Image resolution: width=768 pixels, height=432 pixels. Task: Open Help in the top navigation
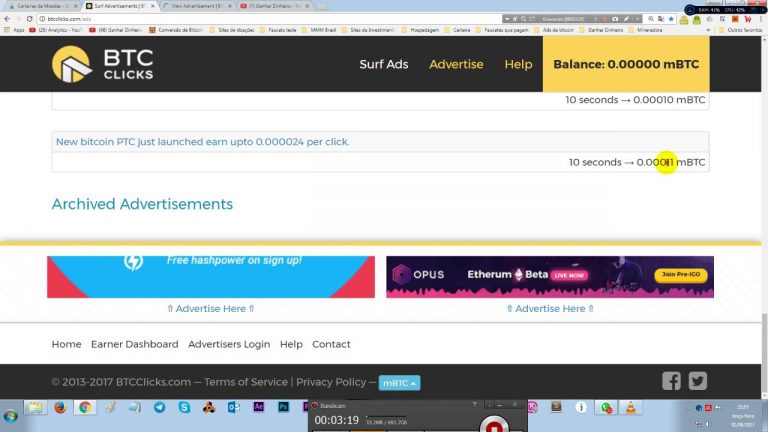pyautogui.click(x=518, y=64)
